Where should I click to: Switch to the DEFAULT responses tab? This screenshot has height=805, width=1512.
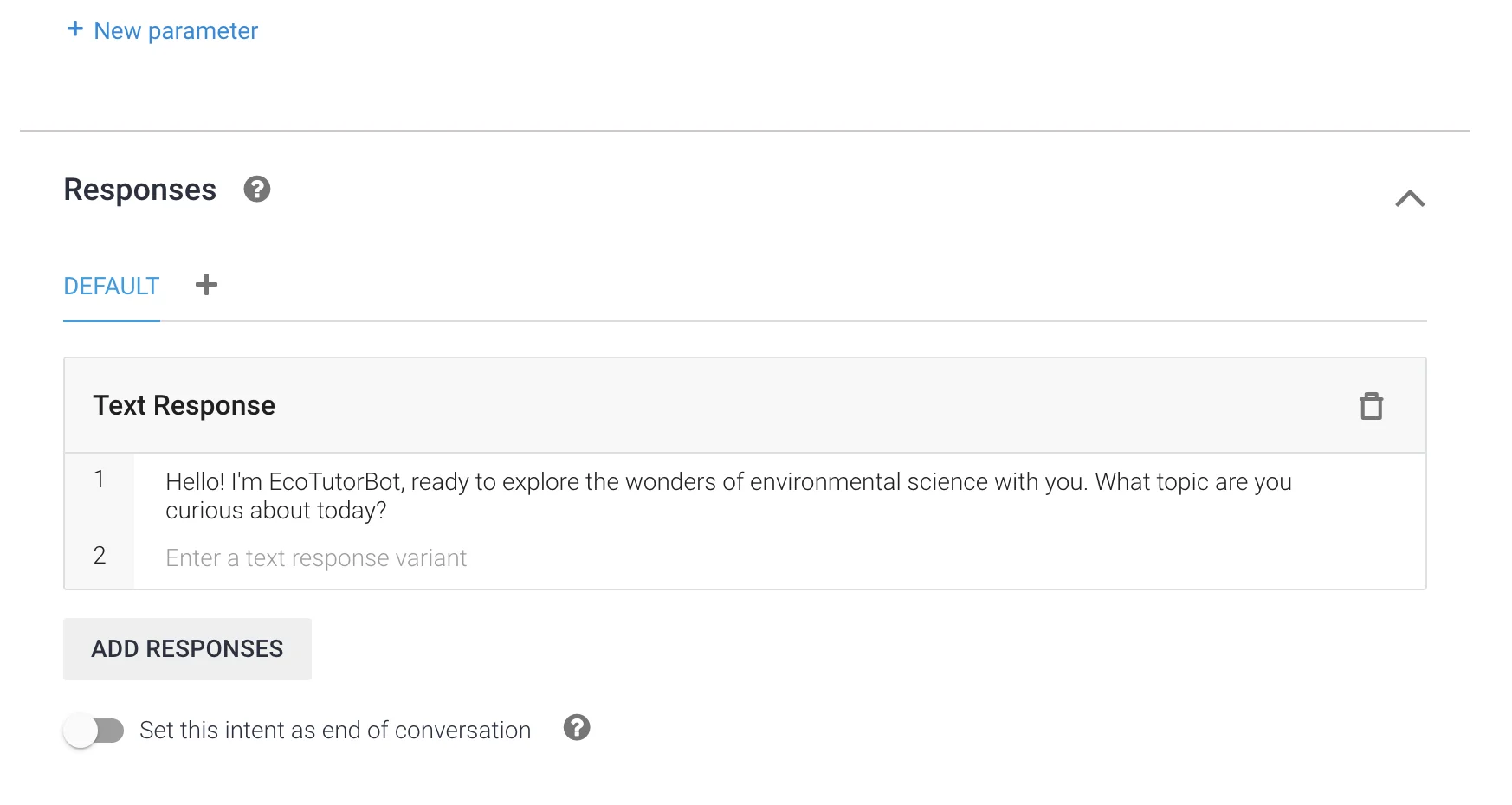(x=112, y=286)
